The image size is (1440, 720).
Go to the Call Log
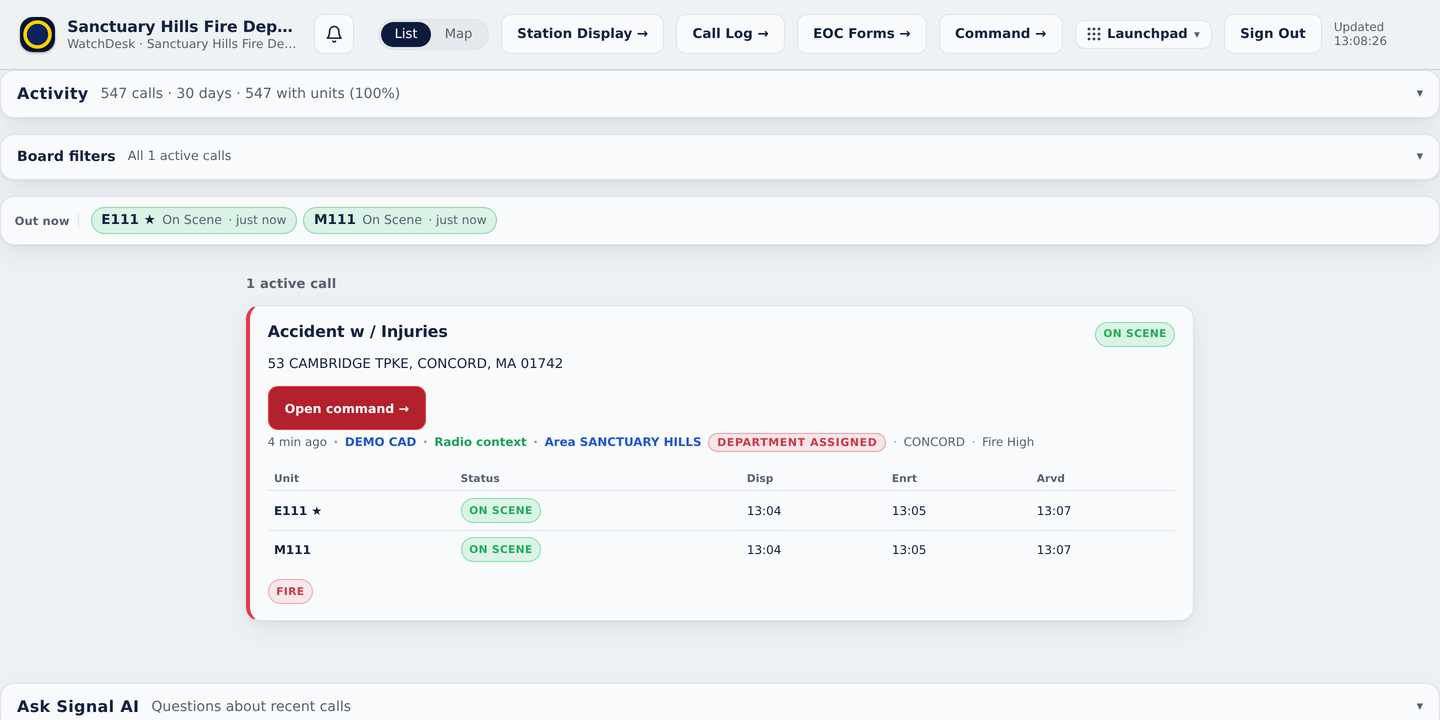tap(730, 34)
